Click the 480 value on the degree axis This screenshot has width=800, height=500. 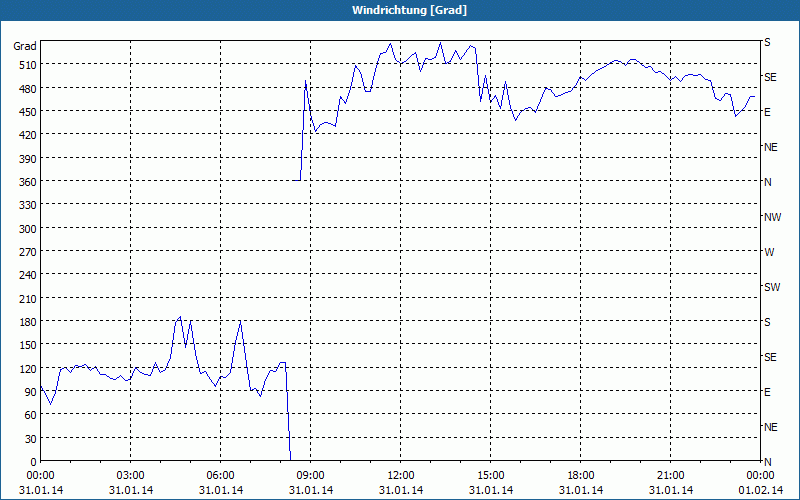point(28,89)
